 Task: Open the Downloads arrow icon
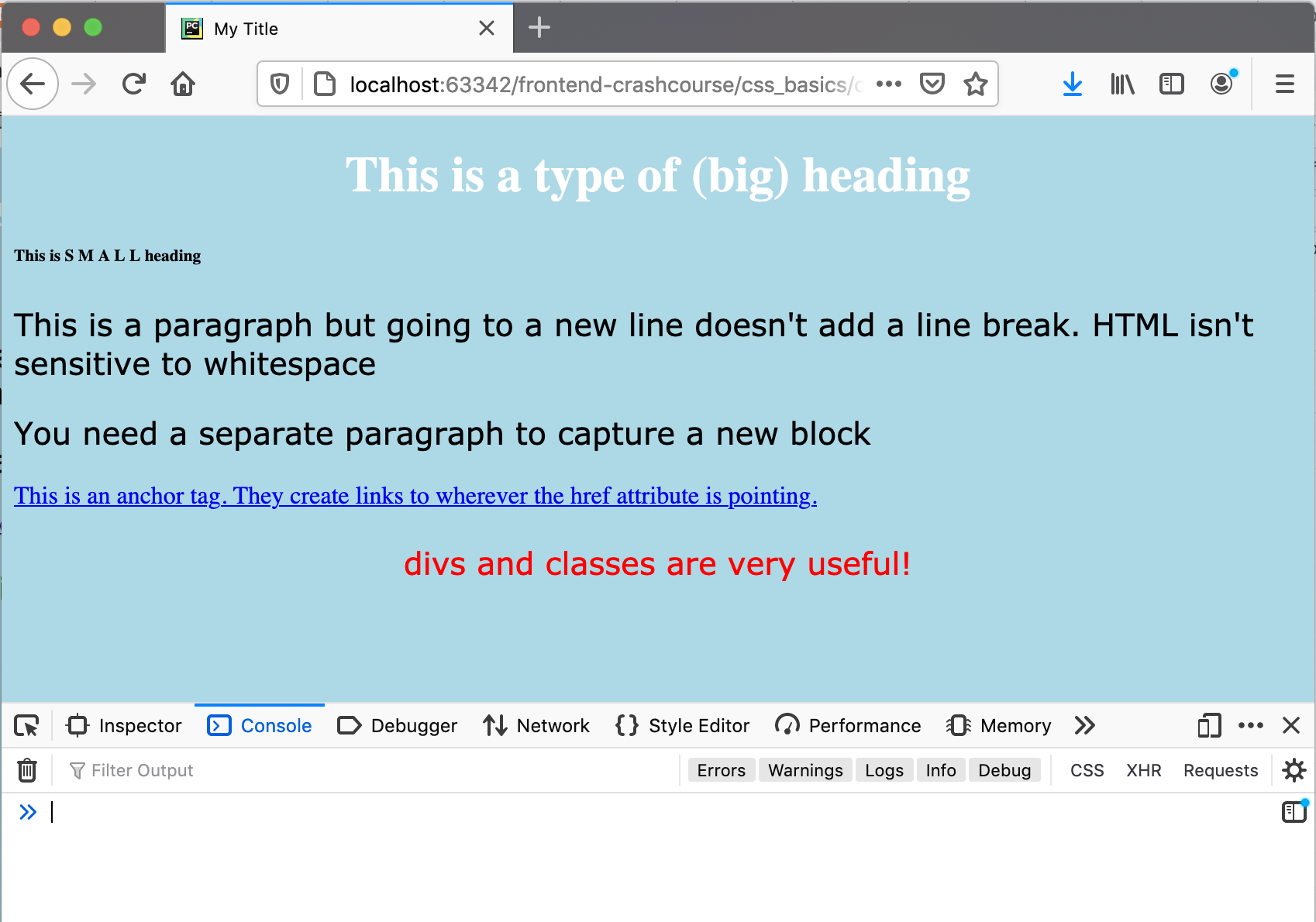[1073, 84]
